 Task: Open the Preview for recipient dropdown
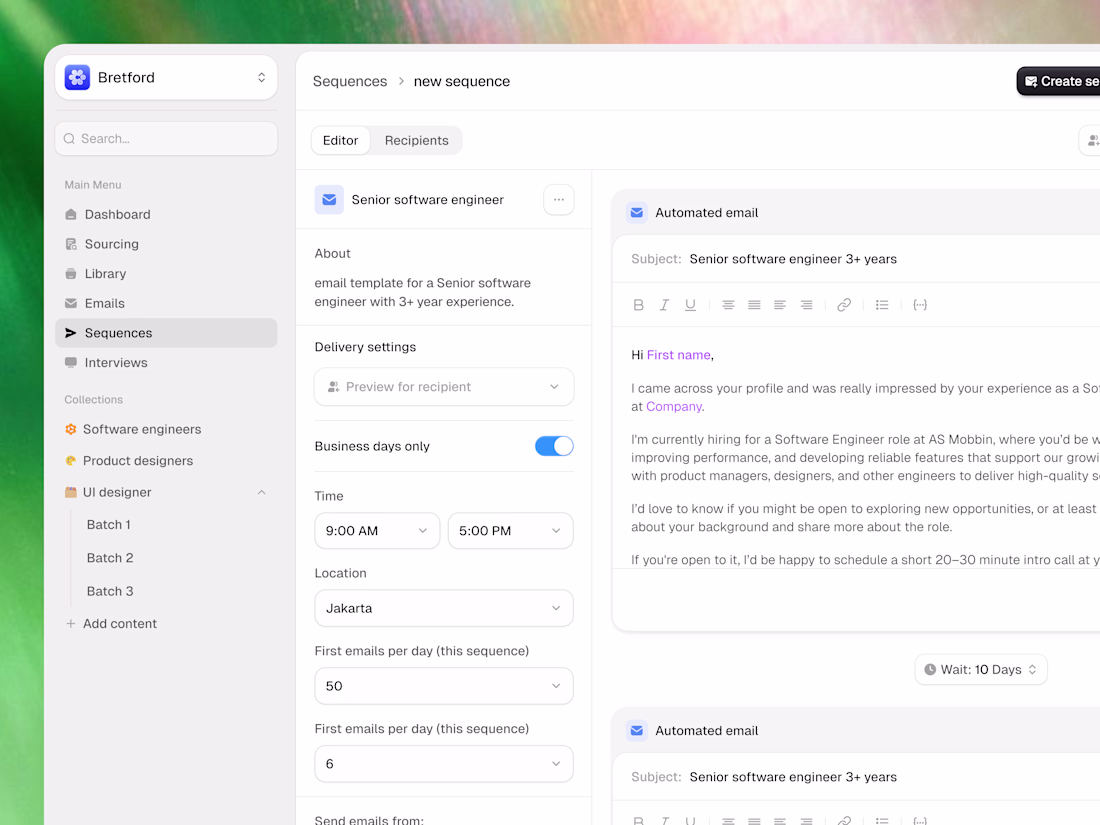click(444, 387)
